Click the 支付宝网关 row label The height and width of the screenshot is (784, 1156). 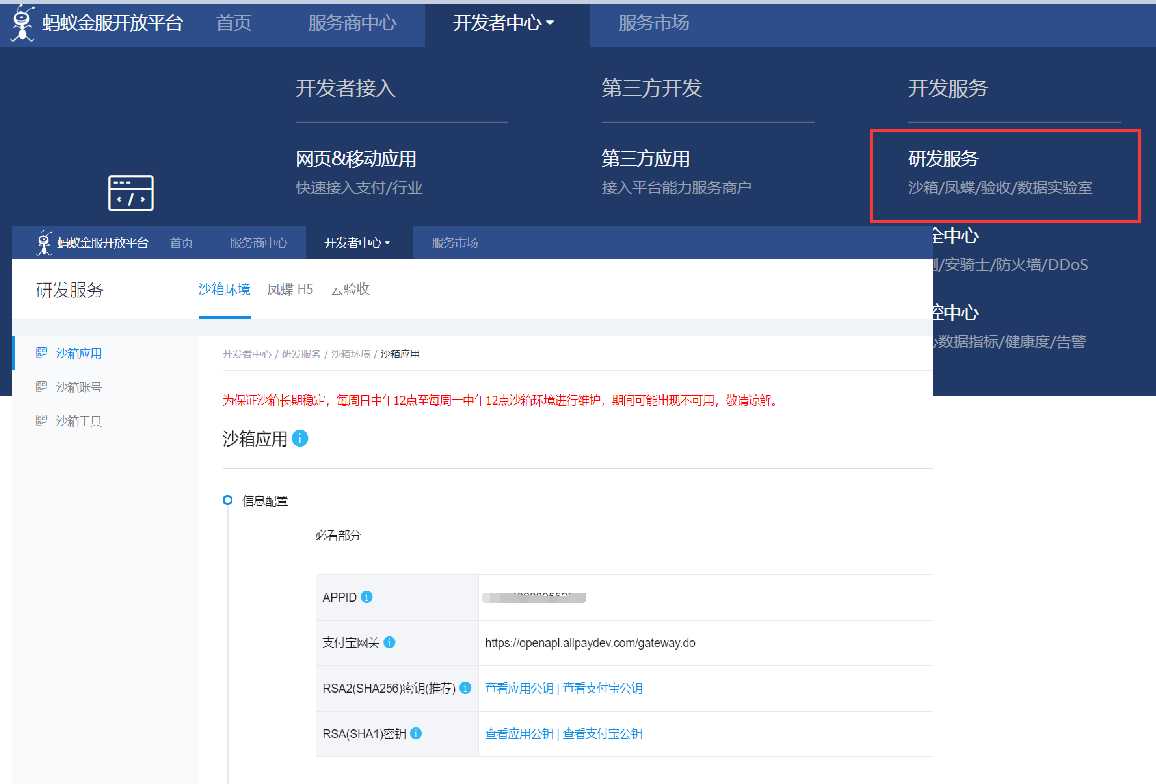[350, 643]
